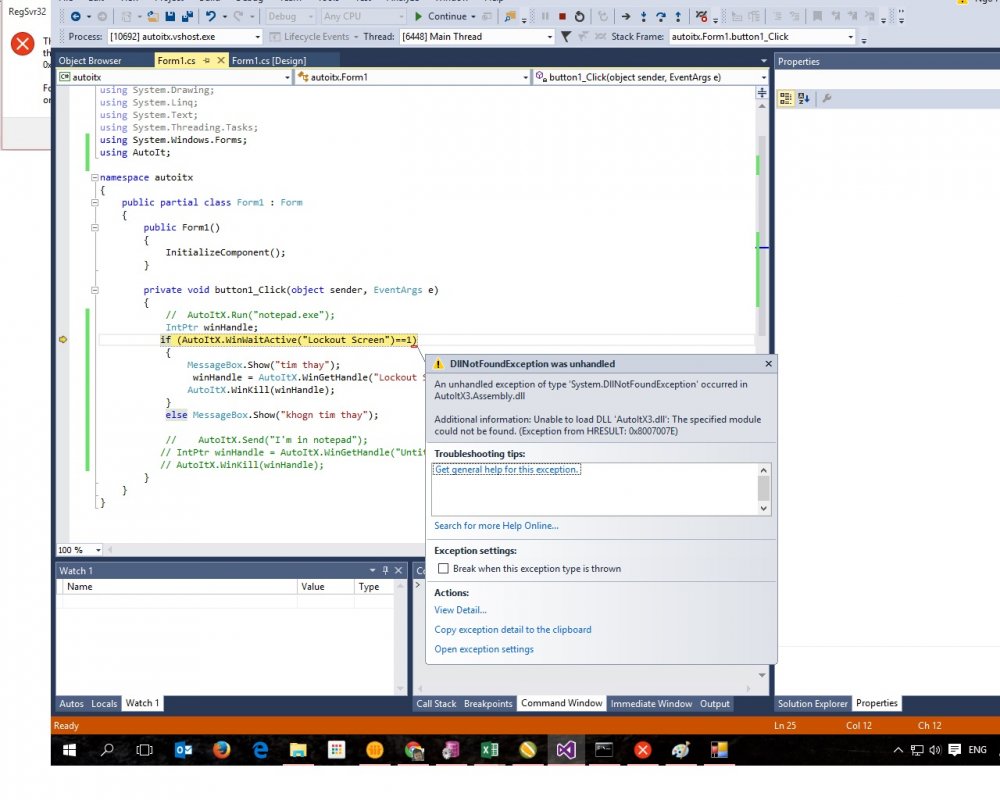Close the Watch 1 panel
The height and width of the screenshot is (800, 1000).
[x=399, y=570]
